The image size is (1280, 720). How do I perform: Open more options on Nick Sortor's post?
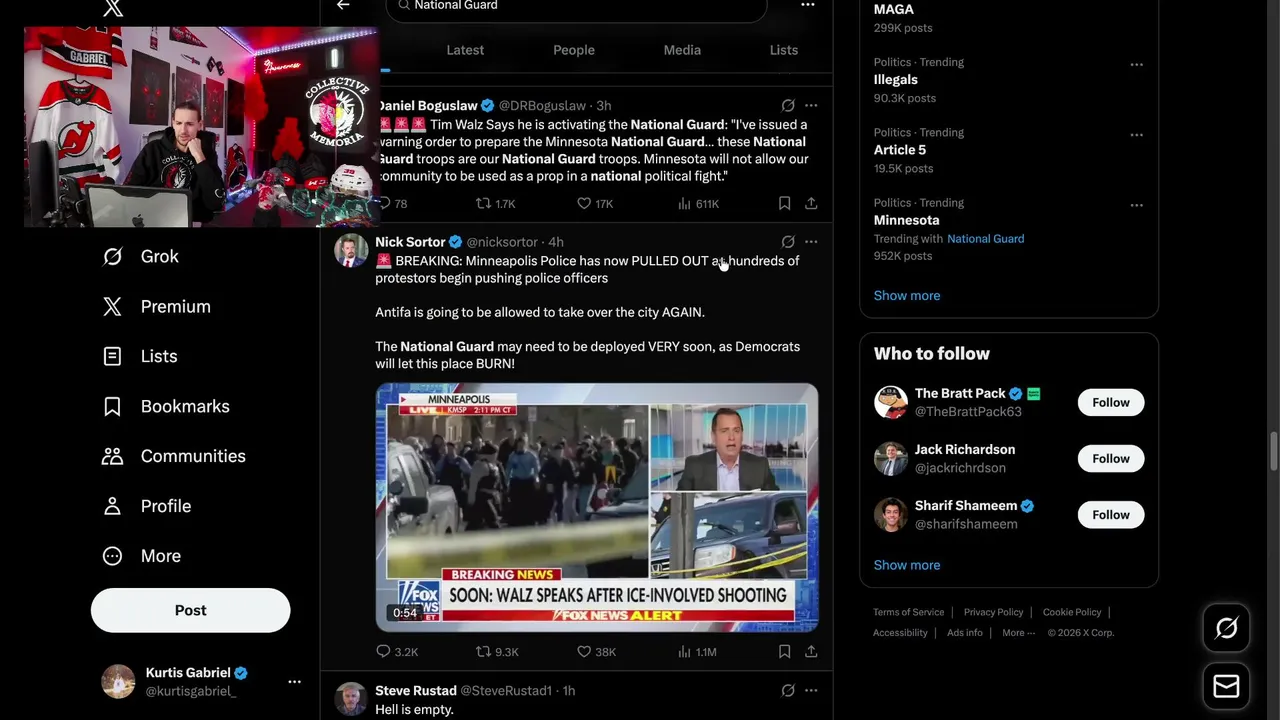[x=811, y=242]
